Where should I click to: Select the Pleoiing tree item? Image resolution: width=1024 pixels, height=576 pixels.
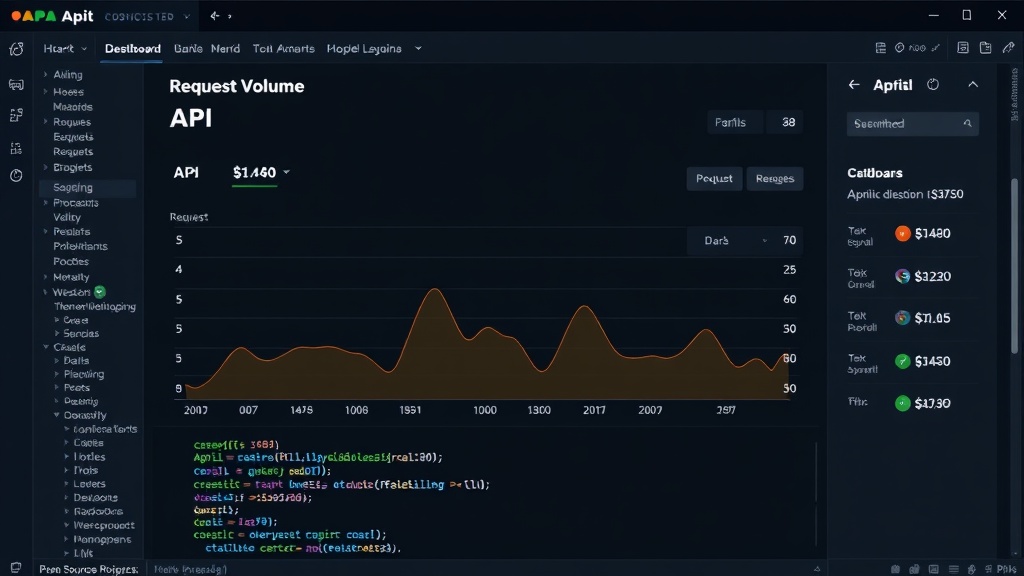click(84, 374)
